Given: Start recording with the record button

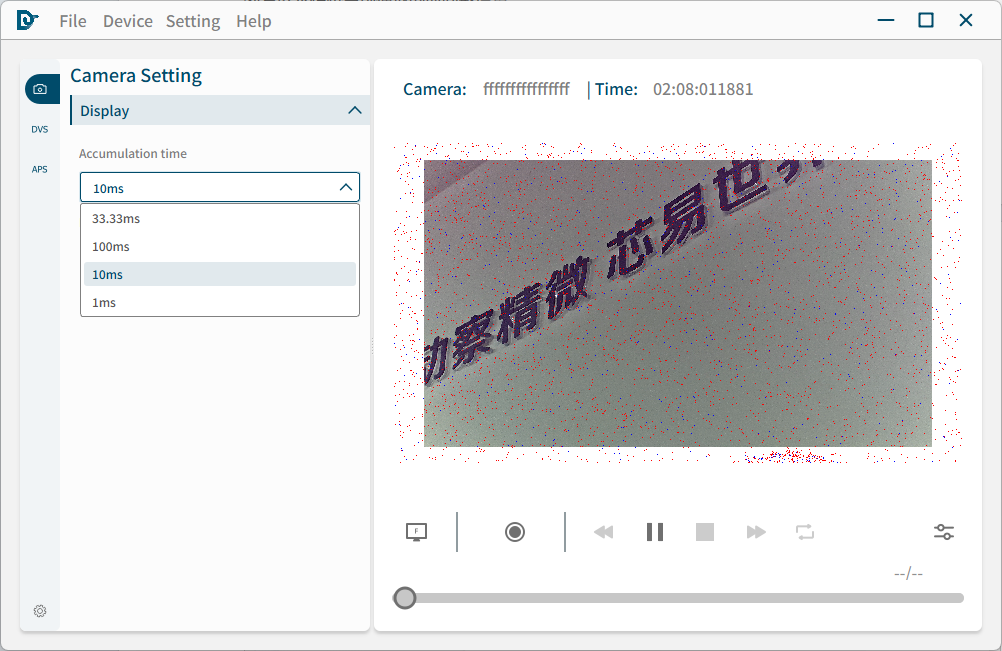Looking at the screenshot, I should [x=514, y=531].
